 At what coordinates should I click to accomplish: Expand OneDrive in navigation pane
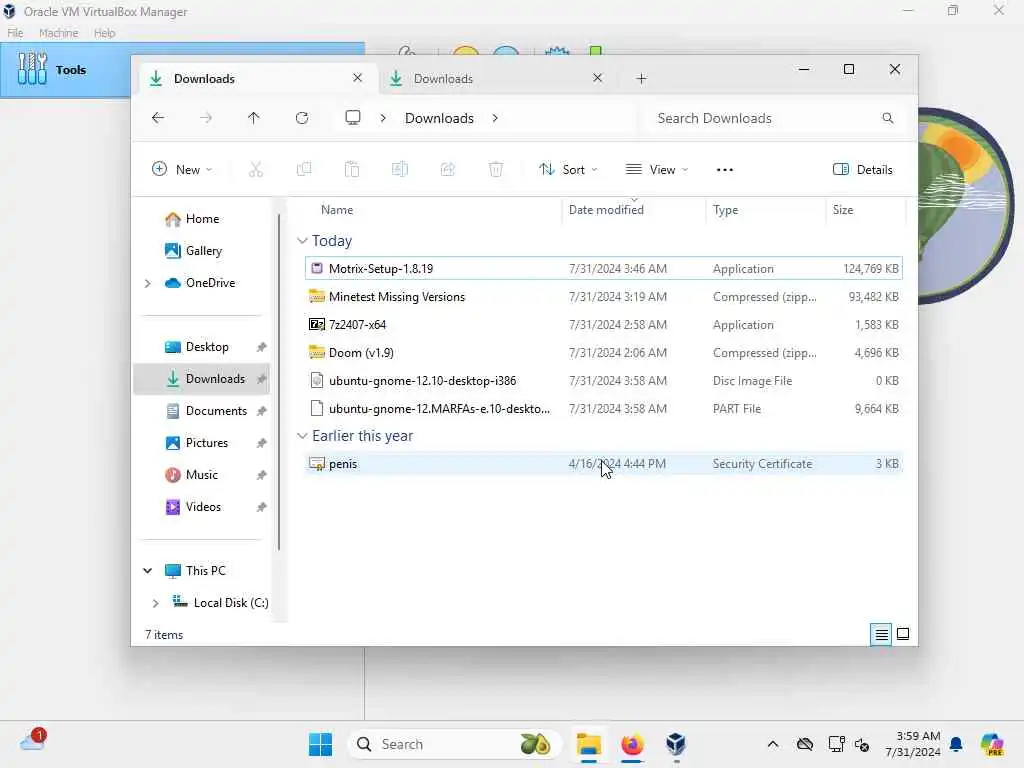pos(148,283)
